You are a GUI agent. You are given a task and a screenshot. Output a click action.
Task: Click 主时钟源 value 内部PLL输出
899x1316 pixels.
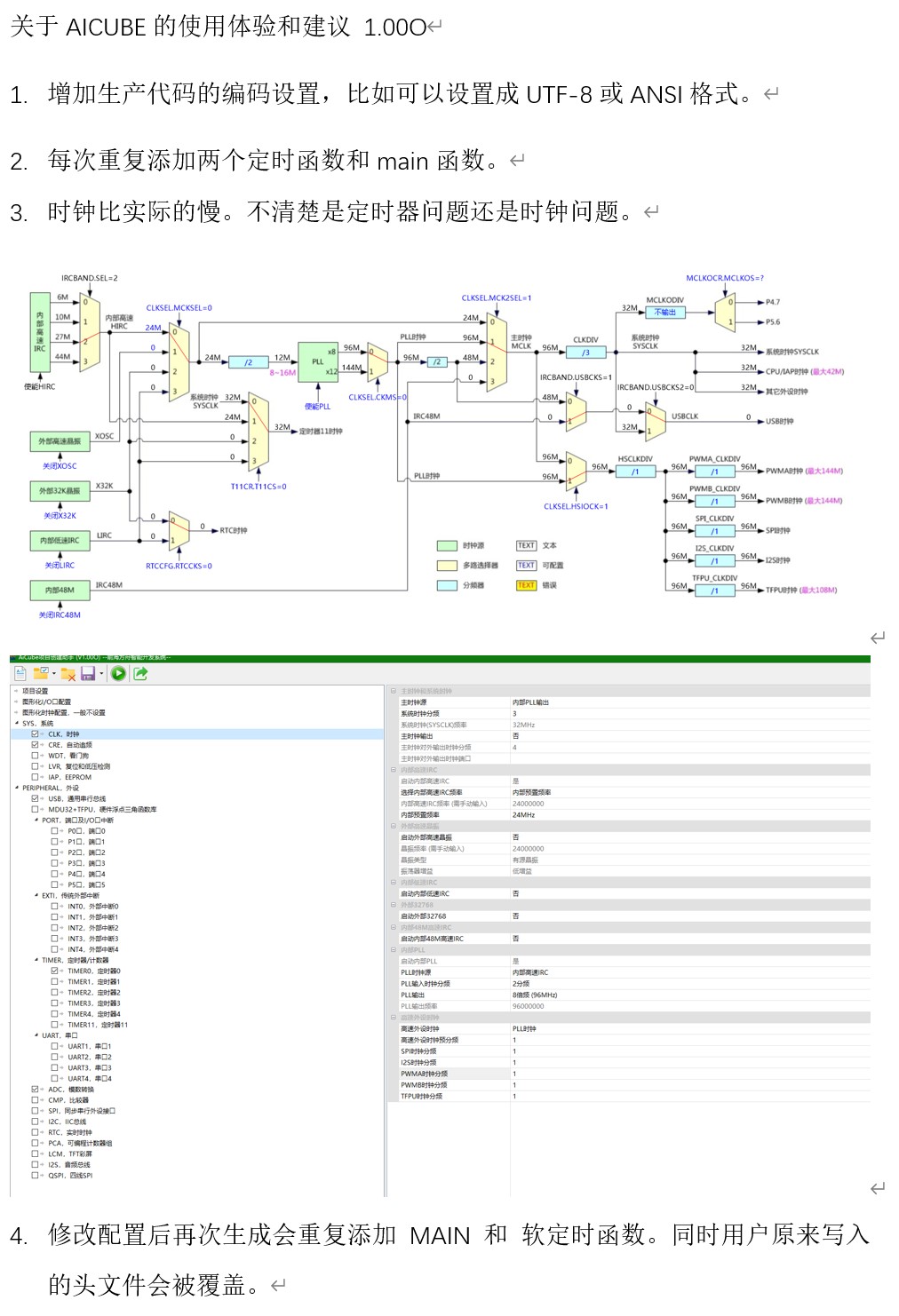pos(531,702)
